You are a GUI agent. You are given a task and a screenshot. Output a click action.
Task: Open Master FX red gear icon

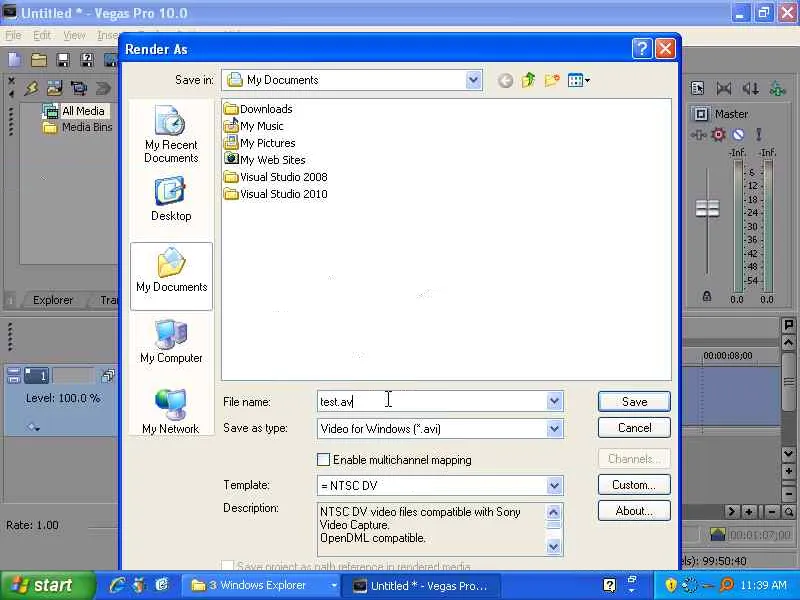pos(718,134)
